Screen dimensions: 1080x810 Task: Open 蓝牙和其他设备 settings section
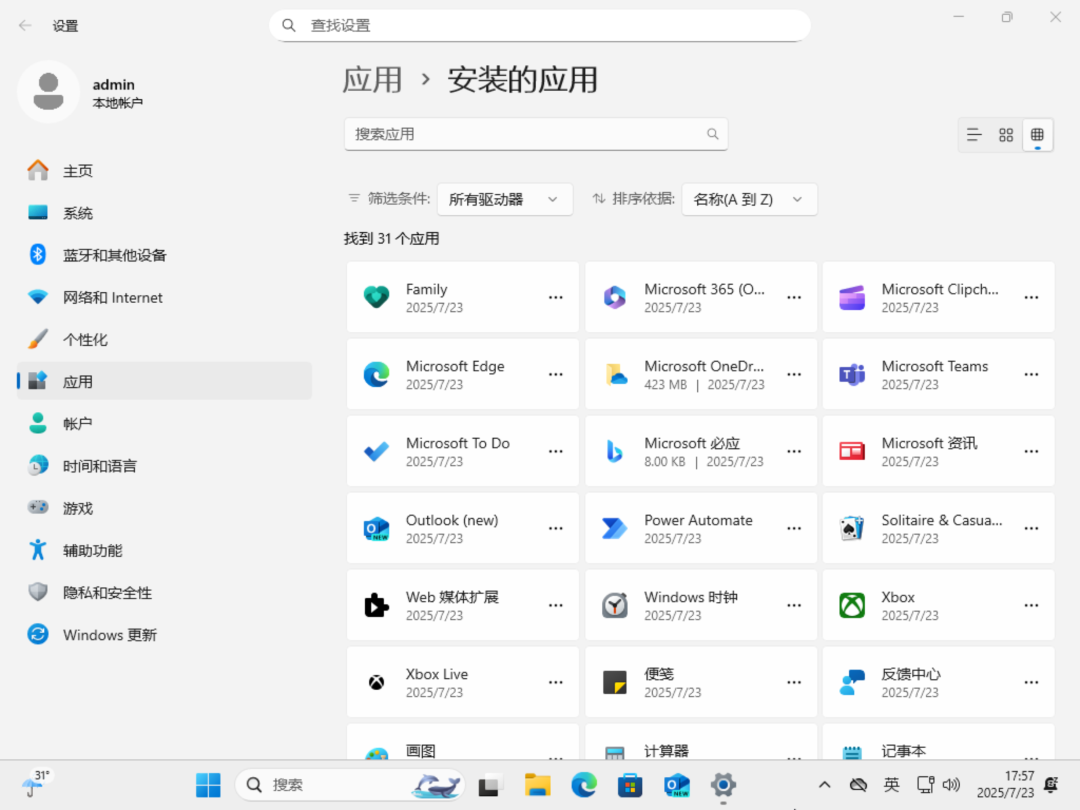pos(164,255)
